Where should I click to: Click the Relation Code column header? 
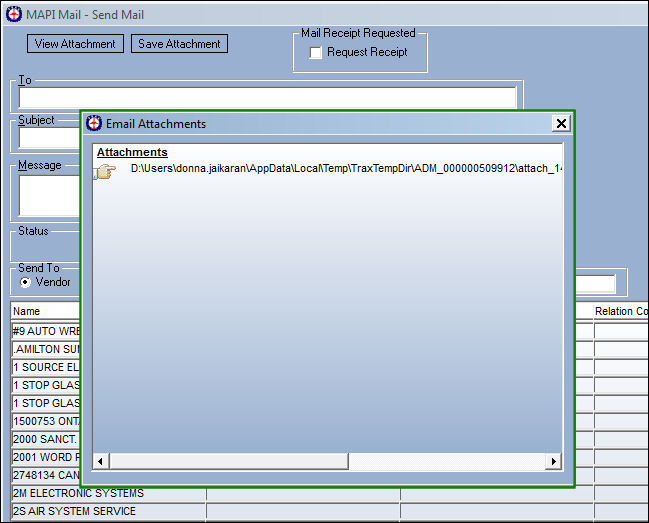click(621, 311)
